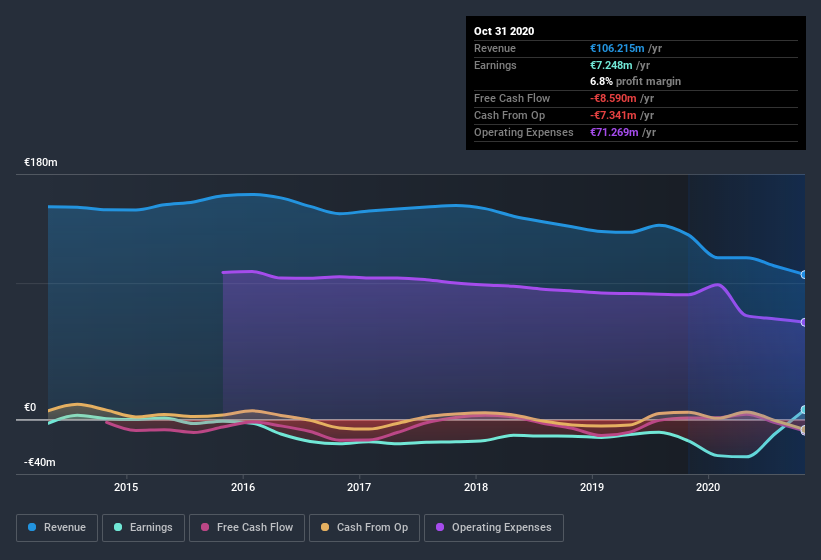
Task: Click the 6.8% profit margin text
Action: click(x=636, y=81)
